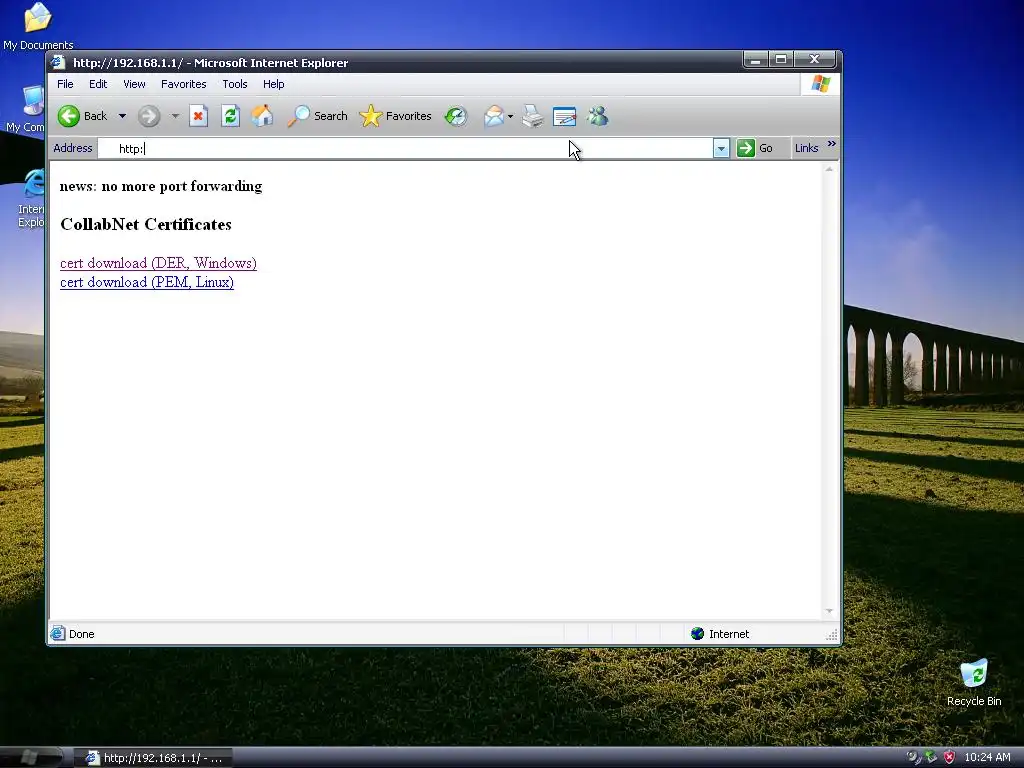This screenshot has height=768, width=1024.
Task: Print the page using printer icon
Action: [x=533, y=116]
